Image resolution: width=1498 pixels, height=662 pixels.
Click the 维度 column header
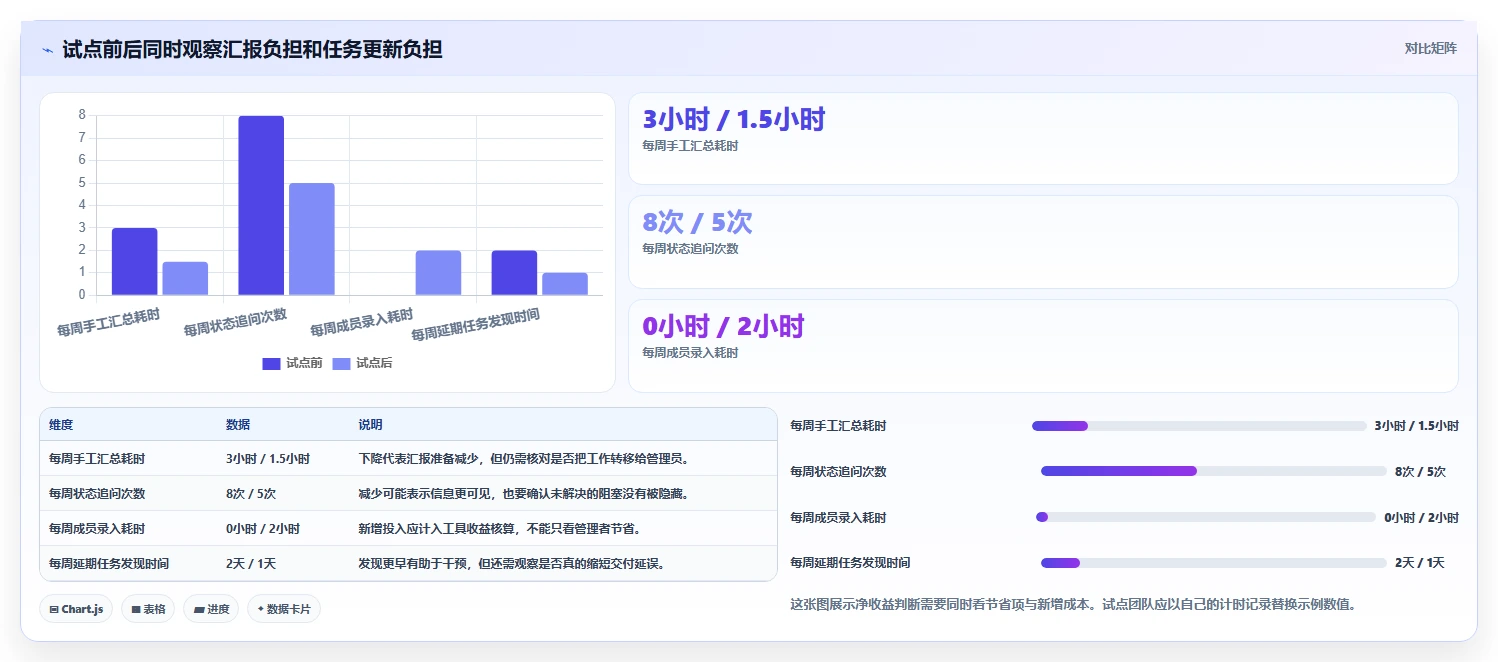(61, 425)
